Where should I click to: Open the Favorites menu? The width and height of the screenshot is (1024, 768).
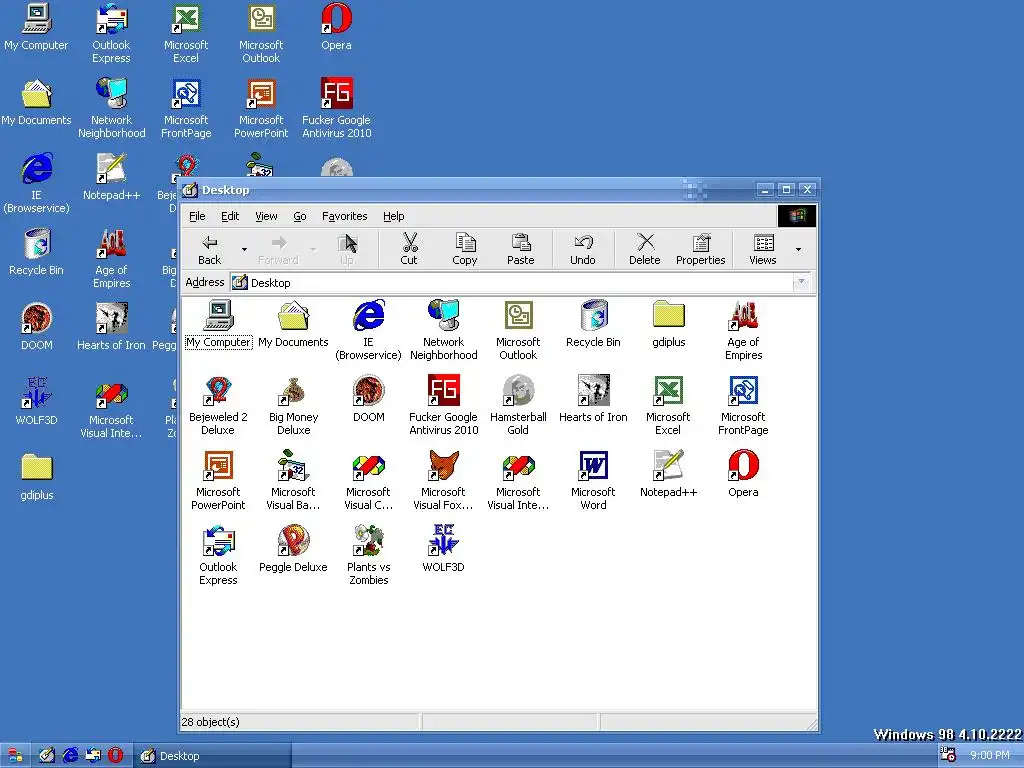pyautogui.click(x=345, y=216)
